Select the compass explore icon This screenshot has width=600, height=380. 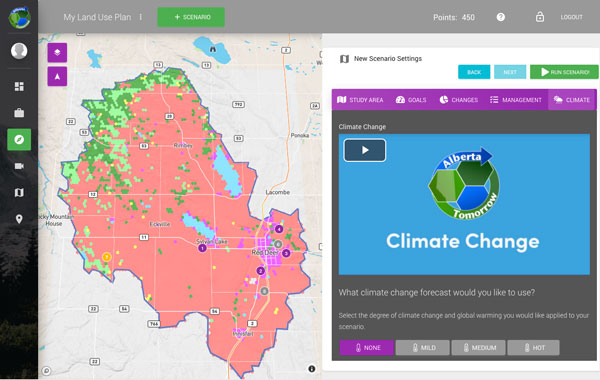click(x=19, y=139)
